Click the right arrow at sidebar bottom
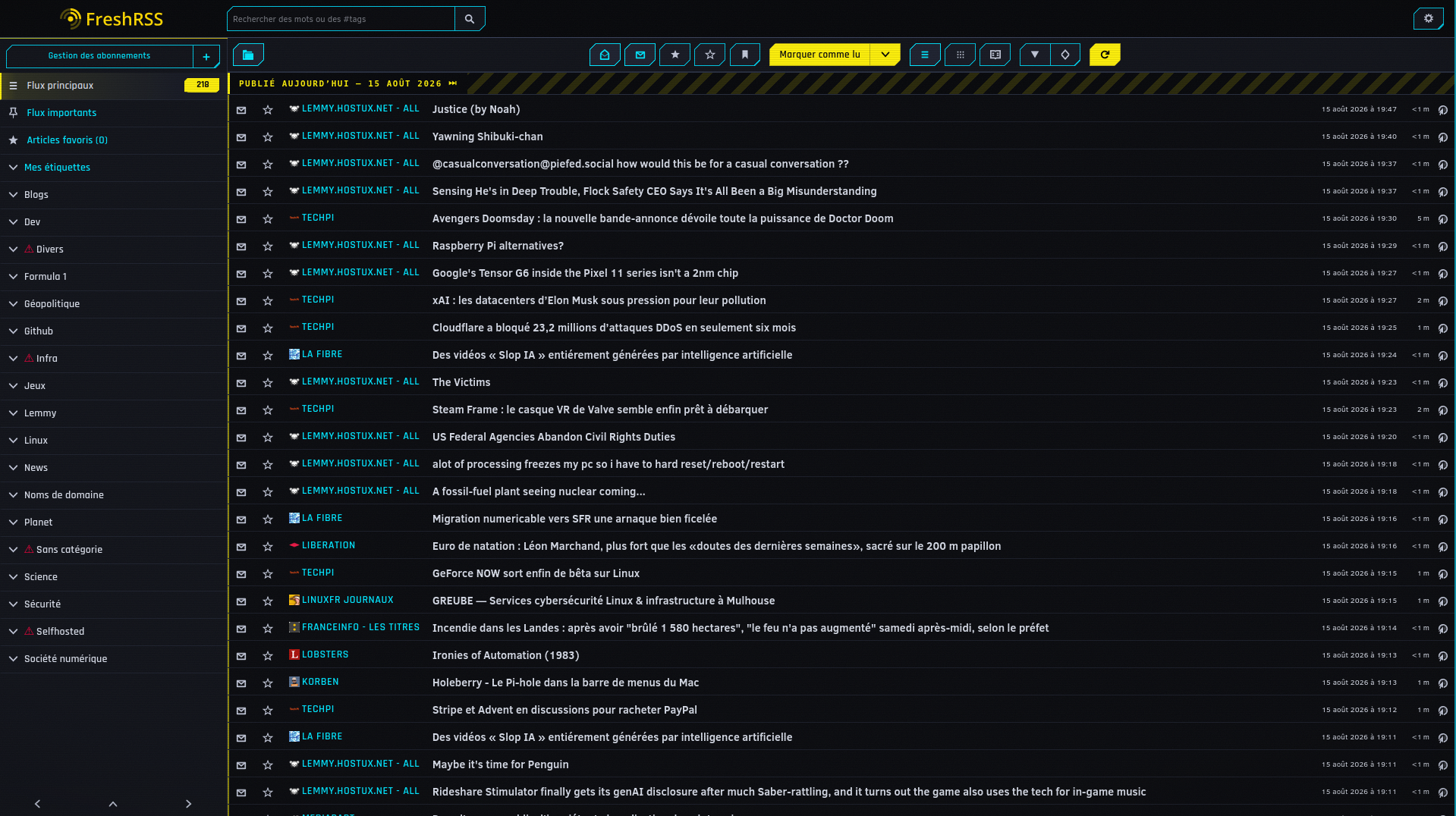This screenshot has height=816, width=1456. pos(189,804)
